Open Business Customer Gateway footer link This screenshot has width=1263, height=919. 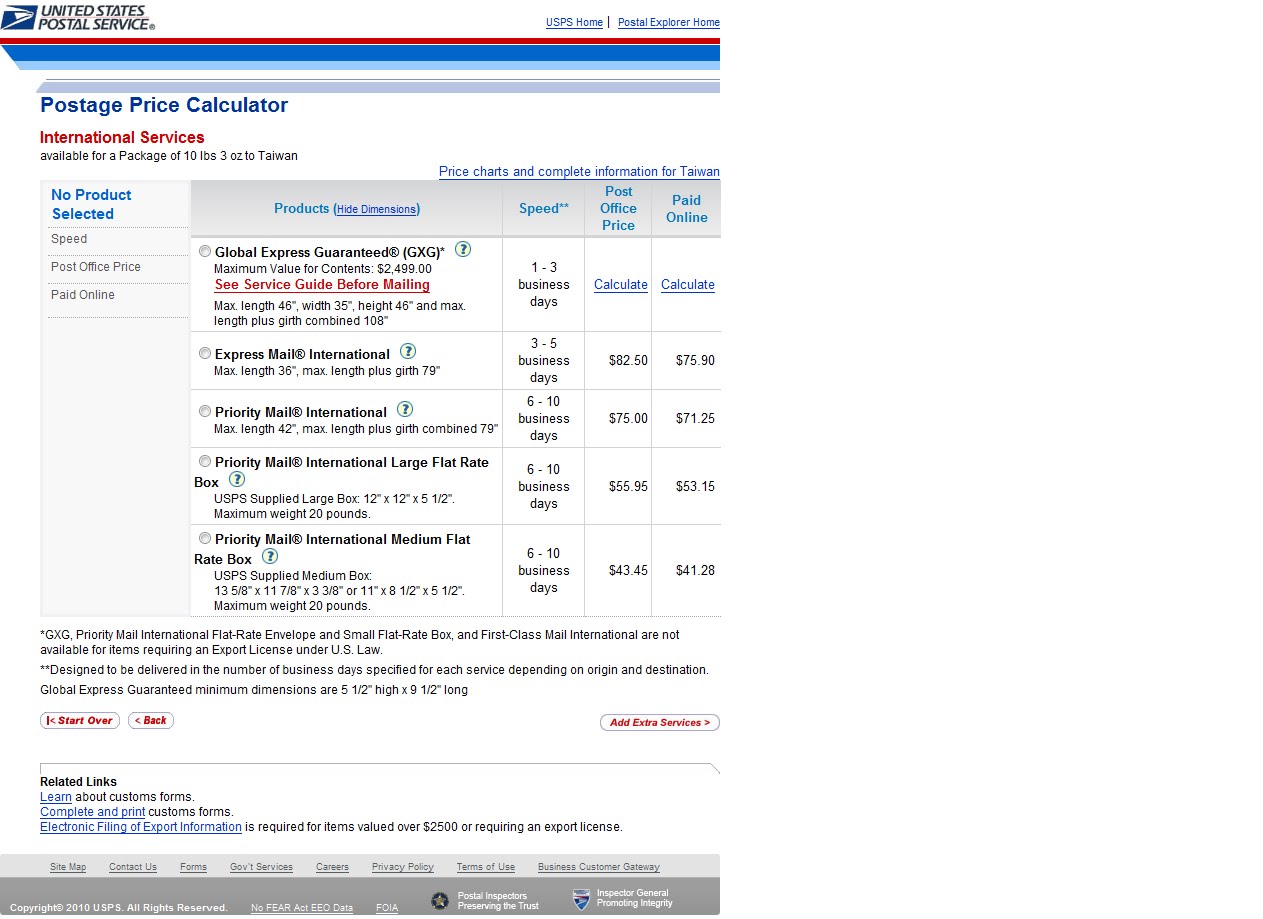[599, 867]
